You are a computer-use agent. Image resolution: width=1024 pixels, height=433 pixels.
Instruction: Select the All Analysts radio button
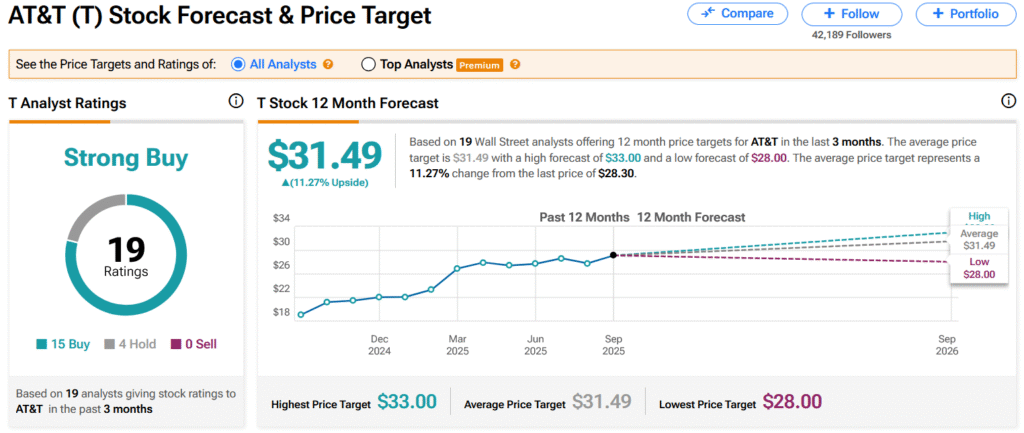click(x=238, y=65)
